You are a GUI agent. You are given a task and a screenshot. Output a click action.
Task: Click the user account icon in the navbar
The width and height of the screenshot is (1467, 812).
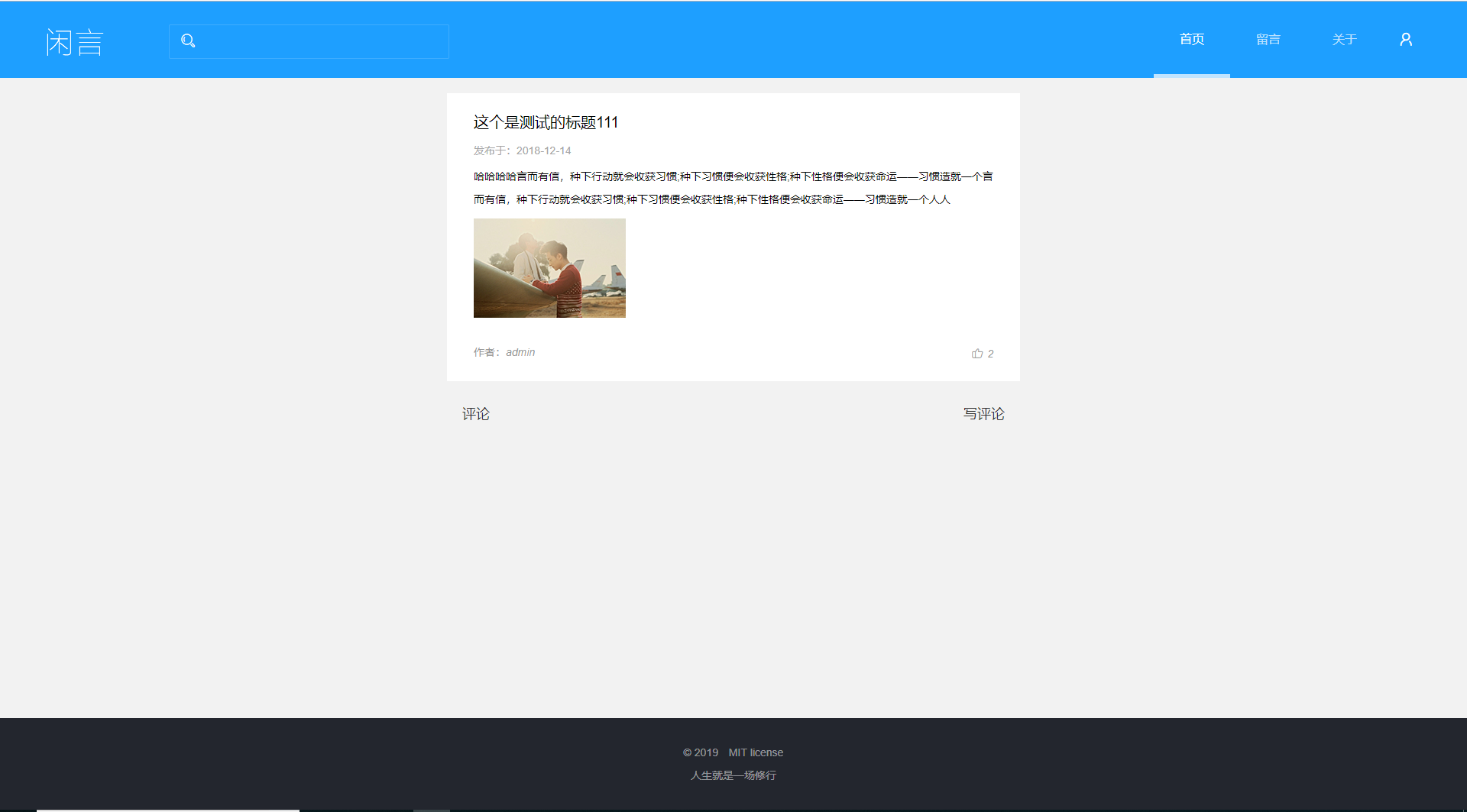pos(1406,39)
